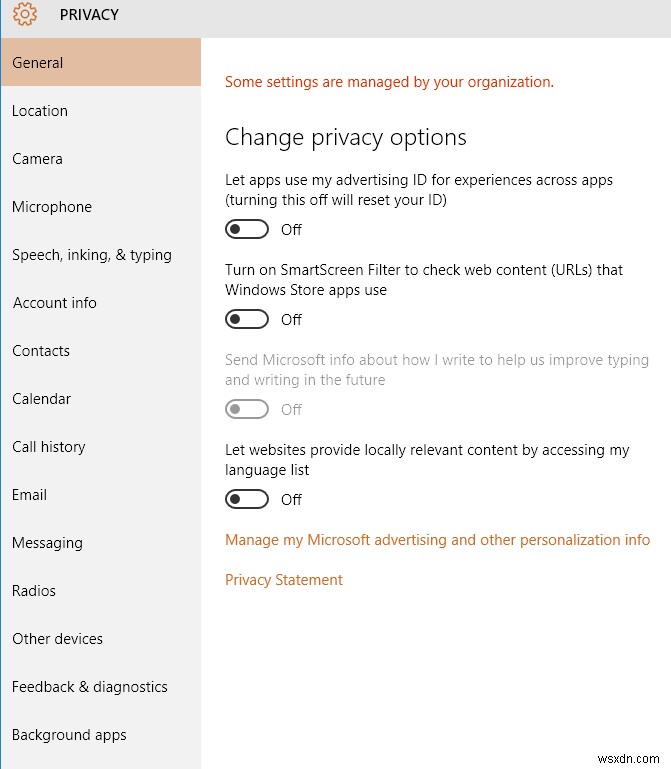
Task: Open the Location privacy settings
Action: [40, 111]
